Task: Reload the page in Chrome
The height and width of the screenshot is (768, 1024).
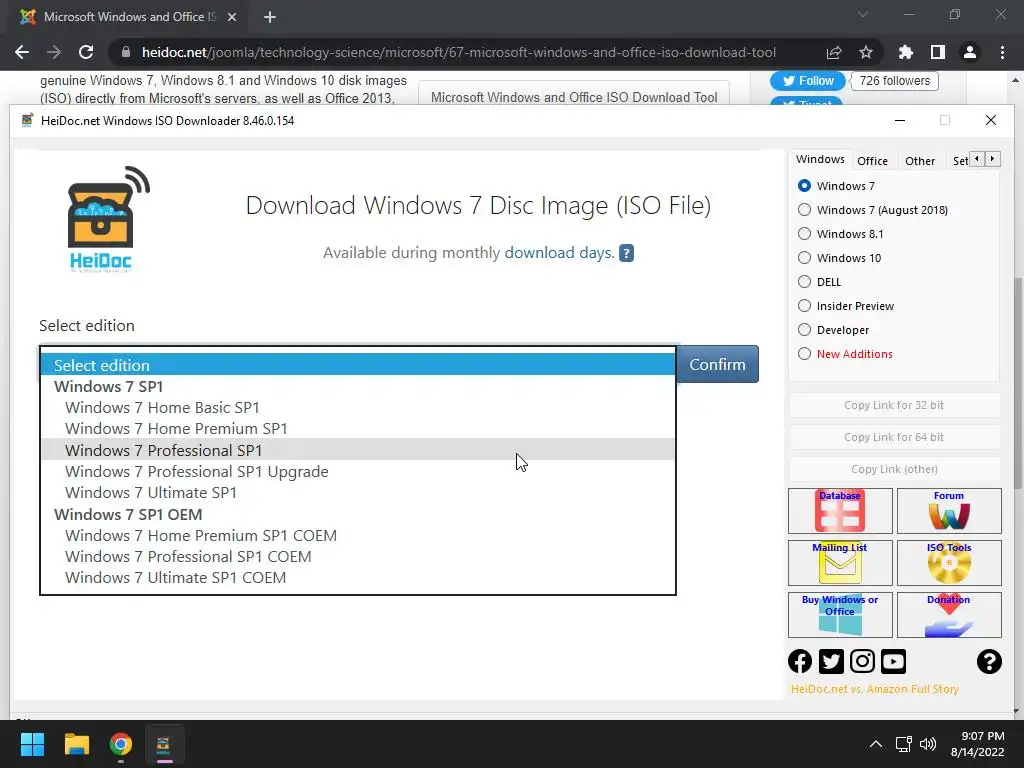Action: 86,52
